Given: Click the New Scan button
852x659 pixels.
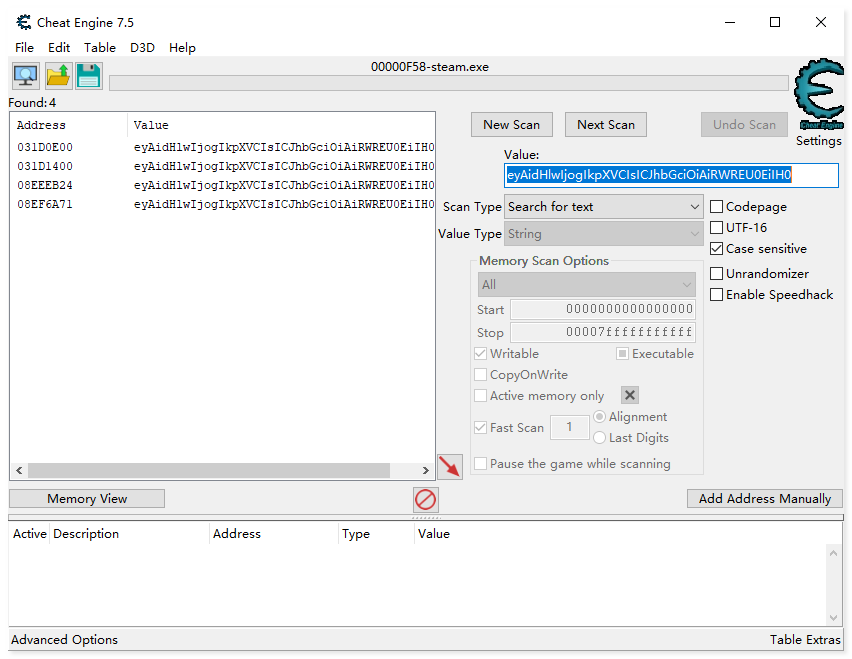Looking at the screenshot, I should coord(511,125).
